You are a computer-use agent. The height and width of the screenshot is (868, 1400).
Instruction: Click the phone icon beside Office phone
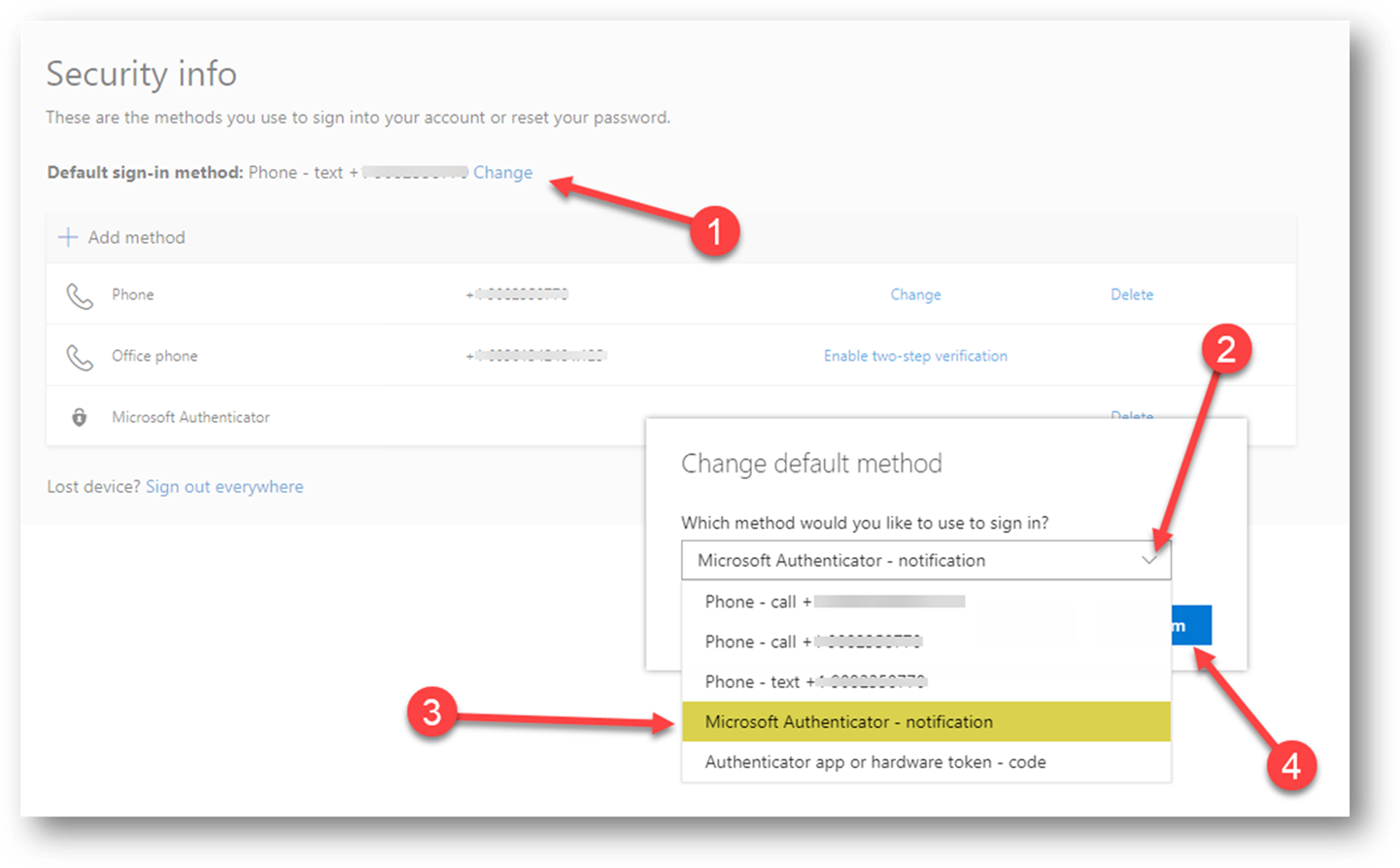pos(80,357)
